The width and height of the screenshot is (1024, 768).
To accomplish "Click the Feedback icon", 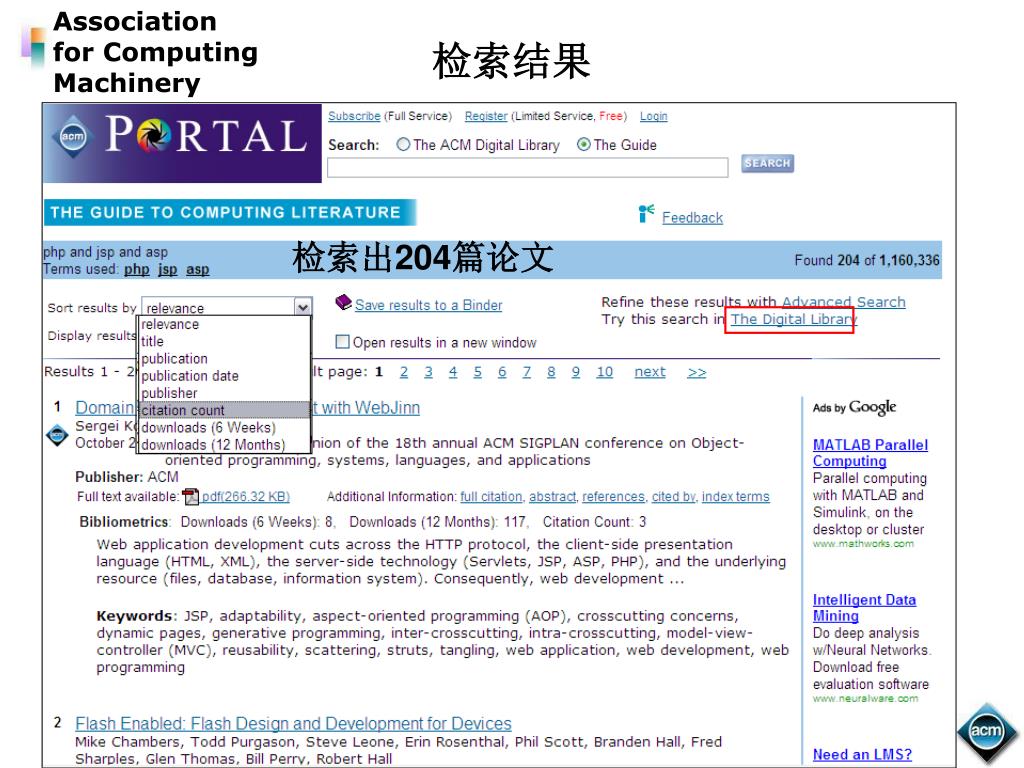I will 646,214.
